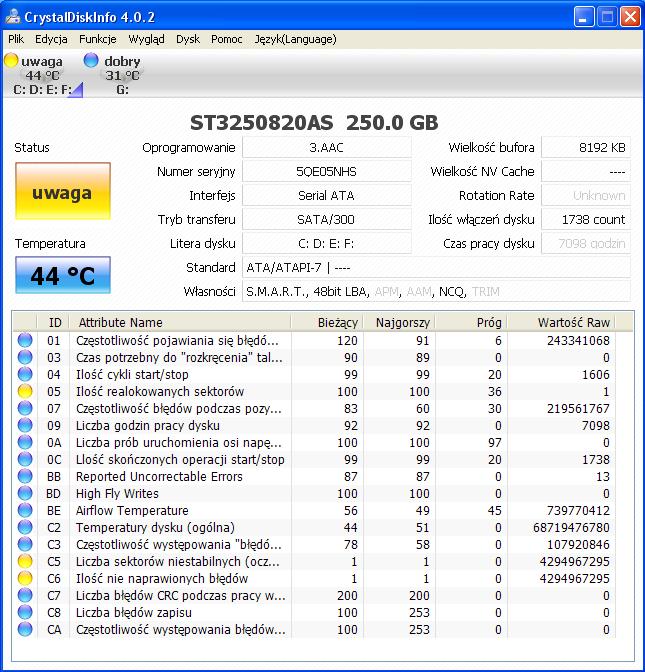Select High Fly Writes attribute name

pos(117,494)
